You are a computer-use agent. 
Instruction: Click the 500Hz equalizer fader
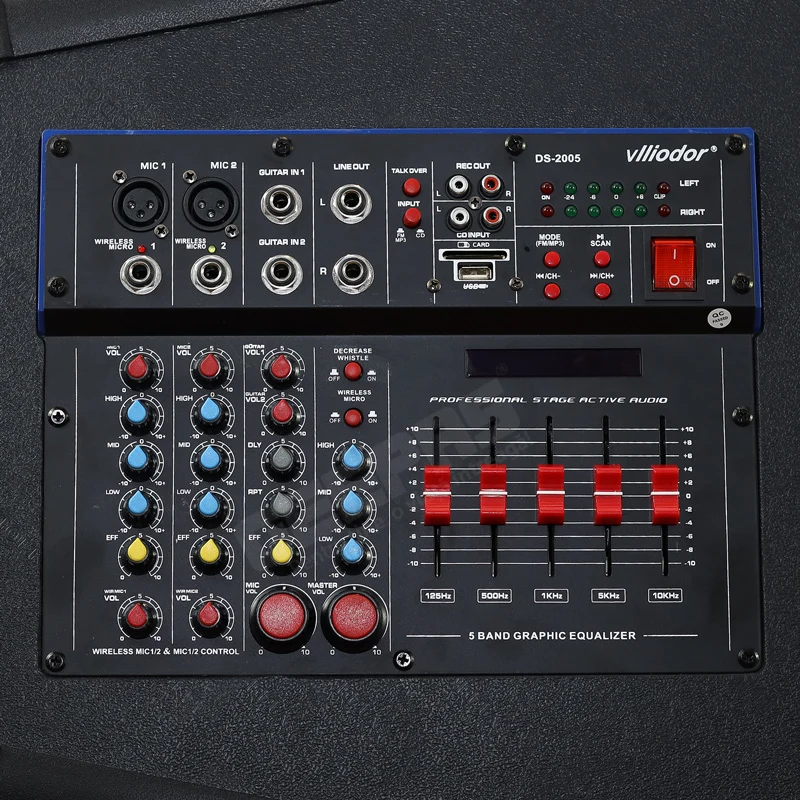click(x=493, y=495)
